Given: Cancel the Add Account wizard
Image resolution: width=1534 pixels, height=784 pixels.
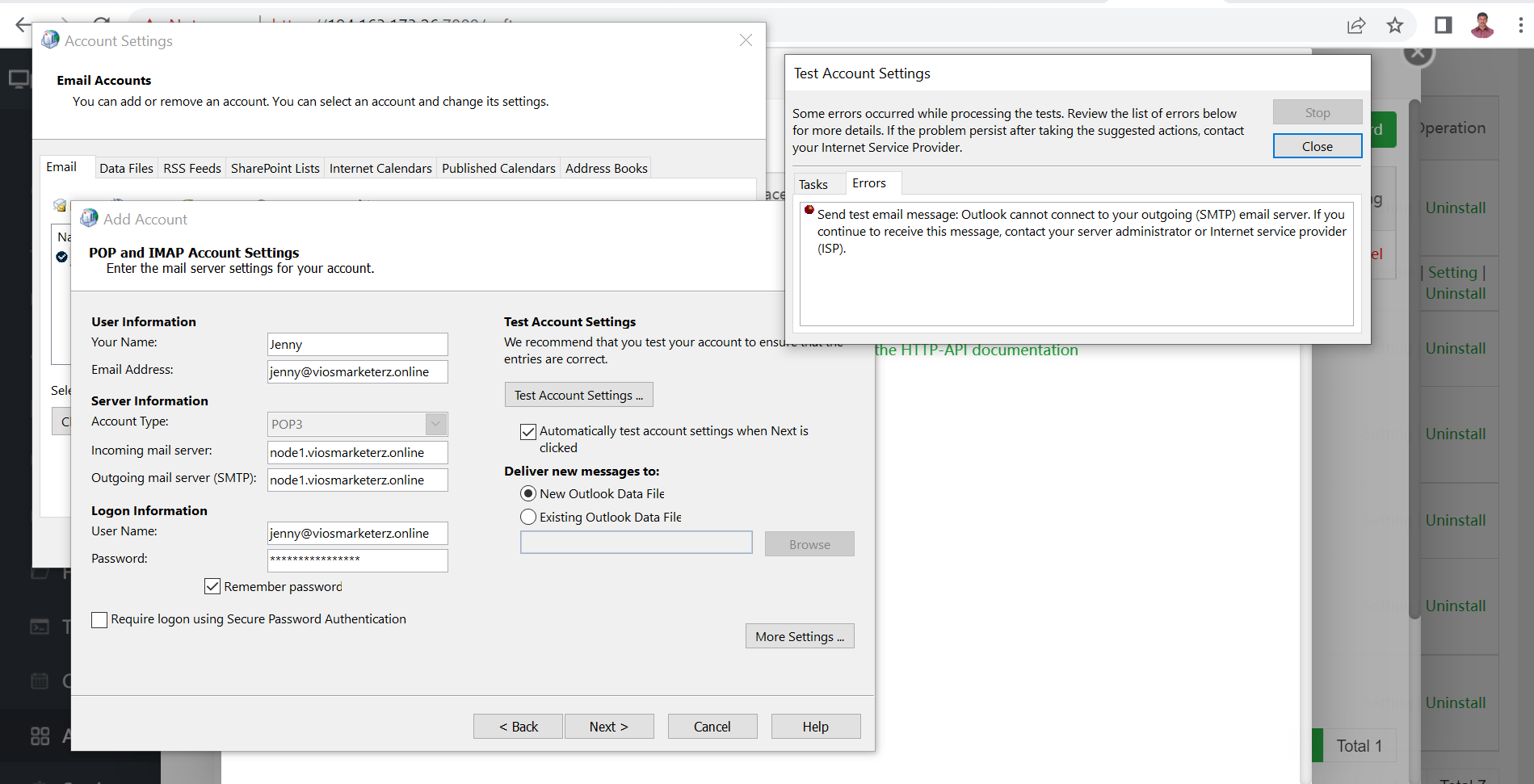Looking at the screenshot, I should click(x=712, y=727).
